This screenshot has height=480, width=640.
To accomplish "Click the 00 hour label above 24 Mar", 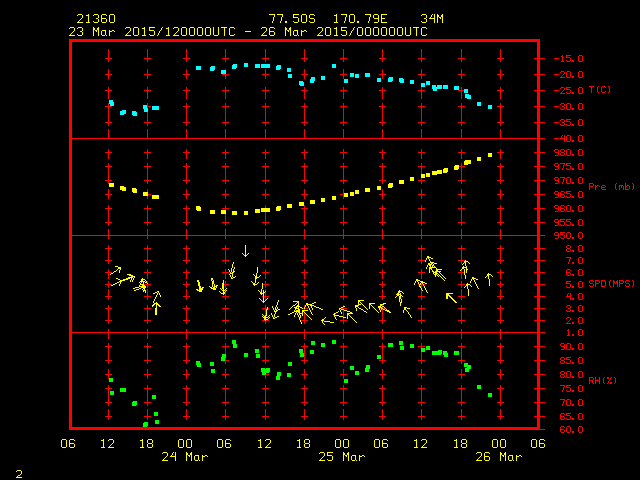I will pyautogui.click(x=185, y=443).
